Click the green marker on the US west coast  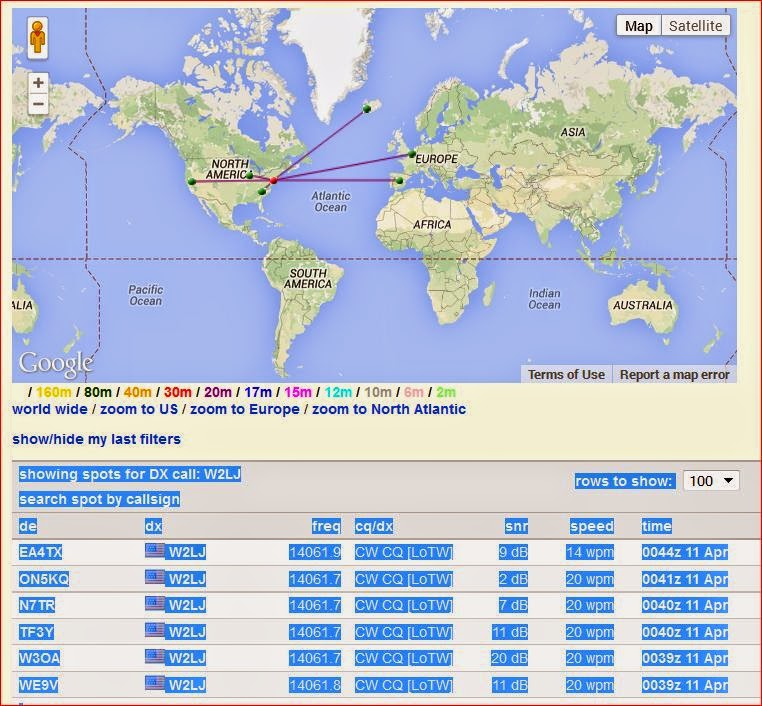coord(192,182)
